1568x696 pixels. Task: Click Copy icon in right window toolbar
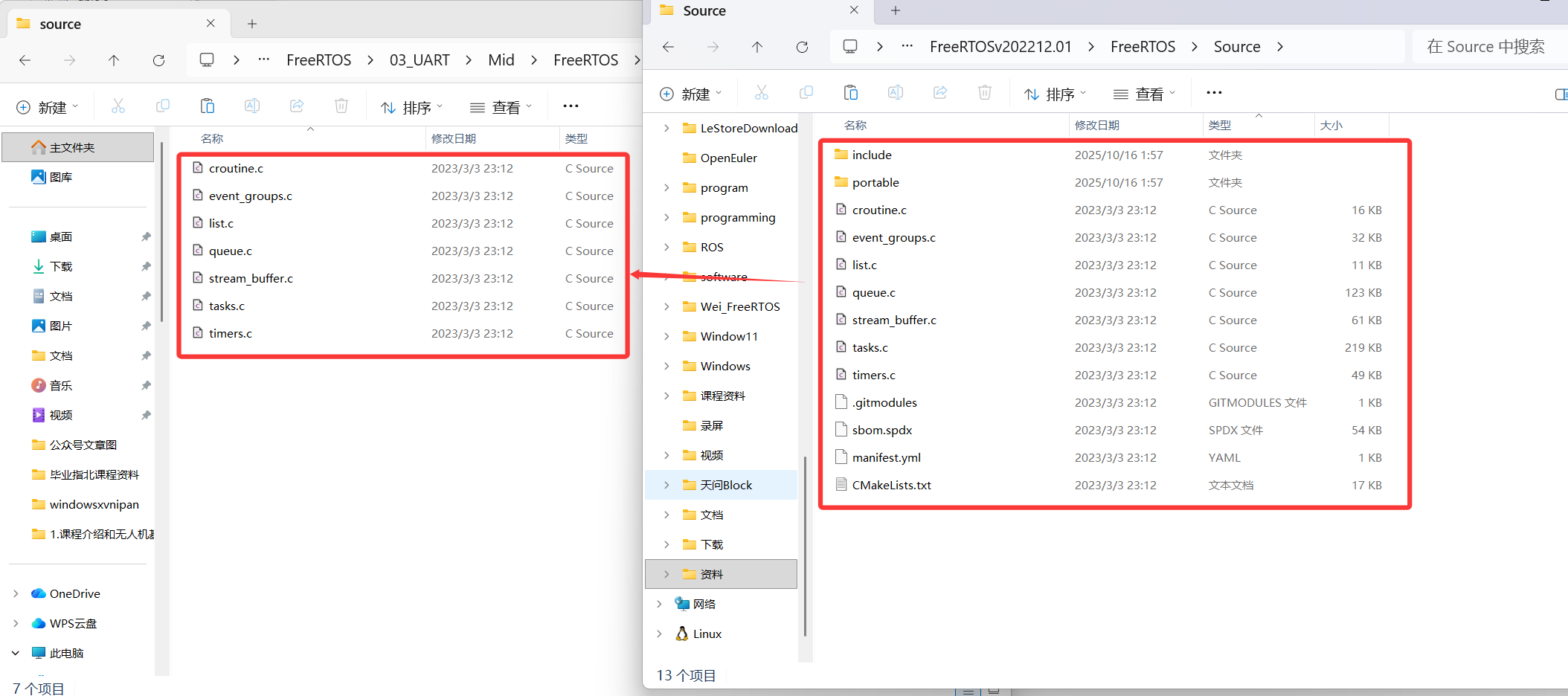tap(806, 93)
